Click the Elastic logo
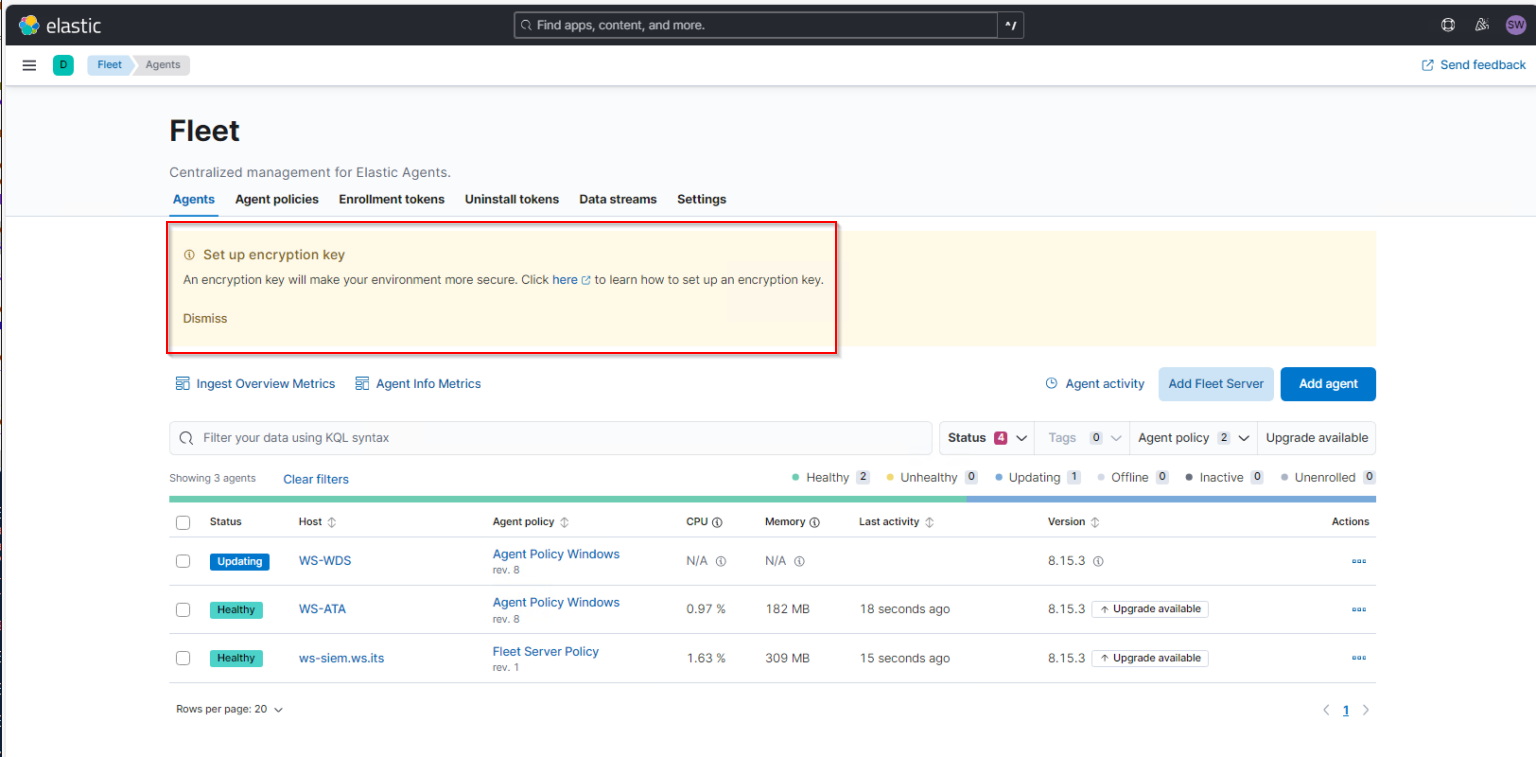This screenshot has width=1536, height=757. [59, 25]
